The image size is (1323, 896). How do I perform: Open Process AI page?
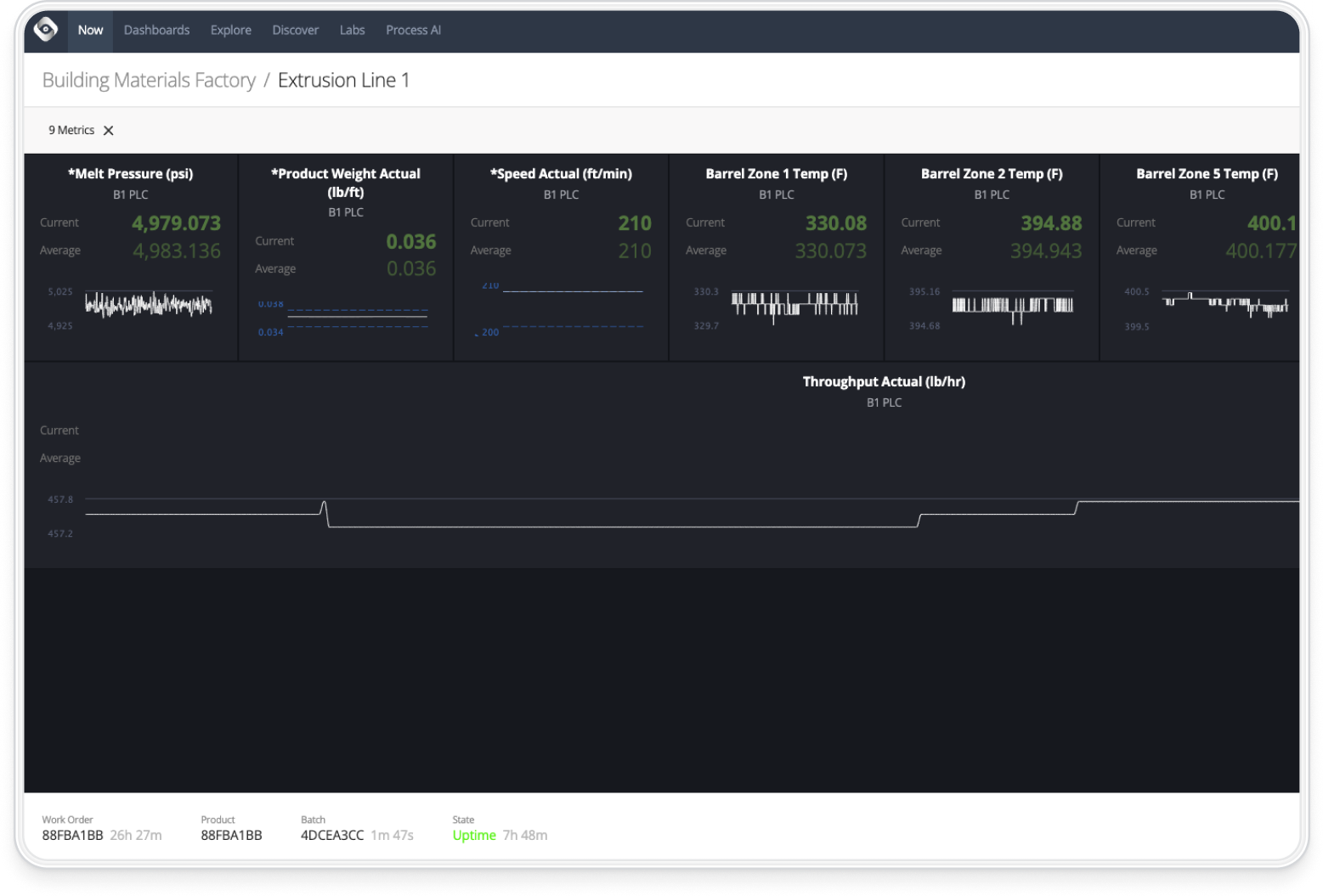[x=413, y=30]
